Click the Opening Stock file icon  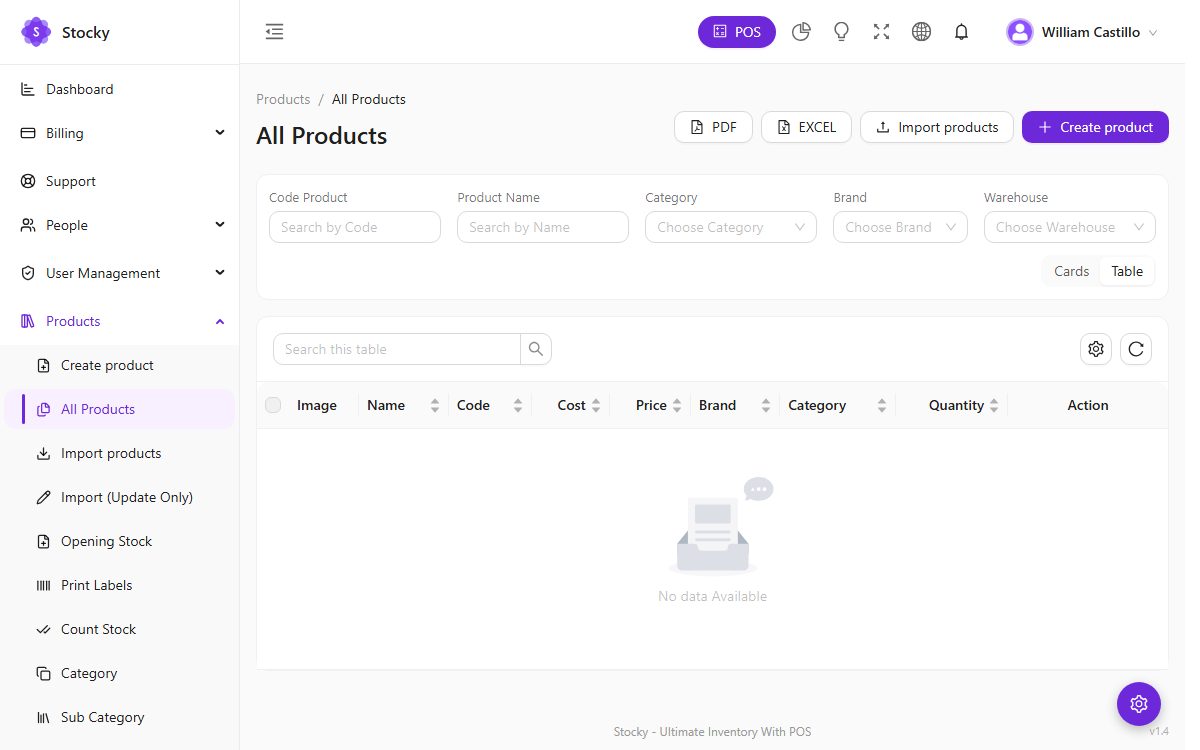point(43,541)
